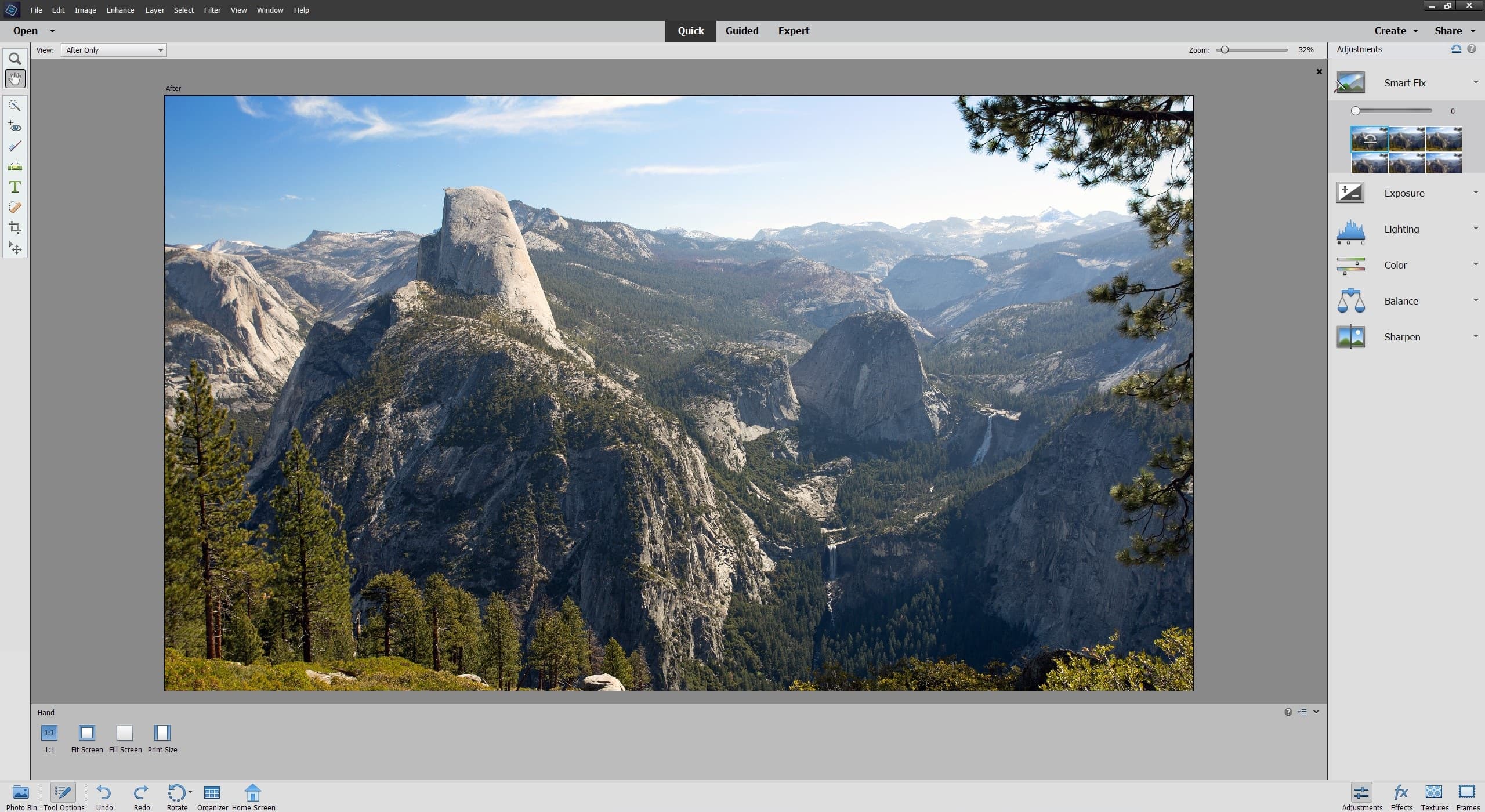1485x812 pixels.
Task: Click the Text tool
Action: click(x=14, y=188)
